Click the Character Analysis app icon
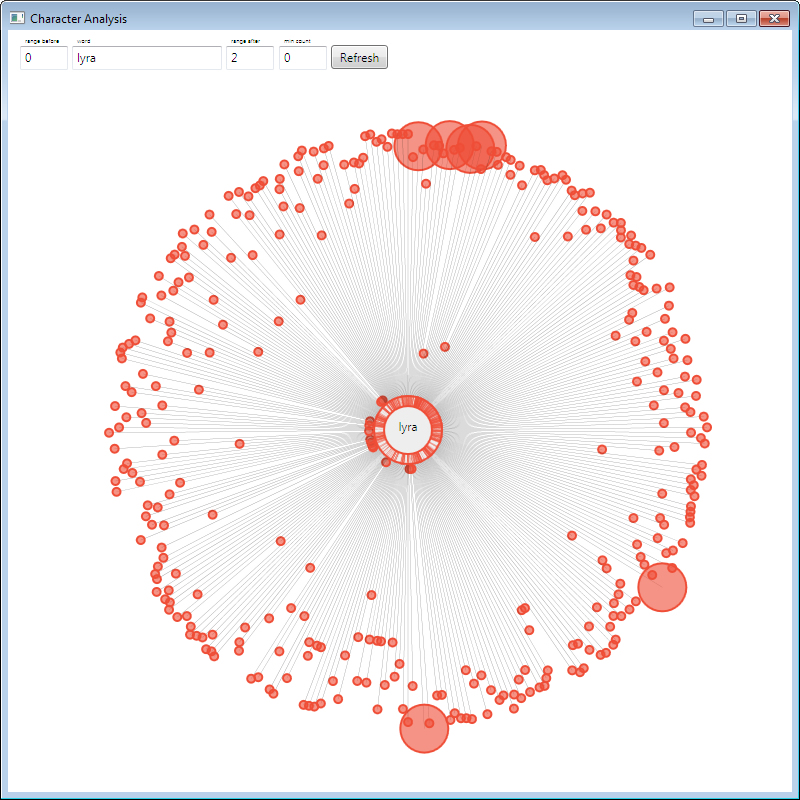Viewport: 800px width, 800px height. (17, 18)
